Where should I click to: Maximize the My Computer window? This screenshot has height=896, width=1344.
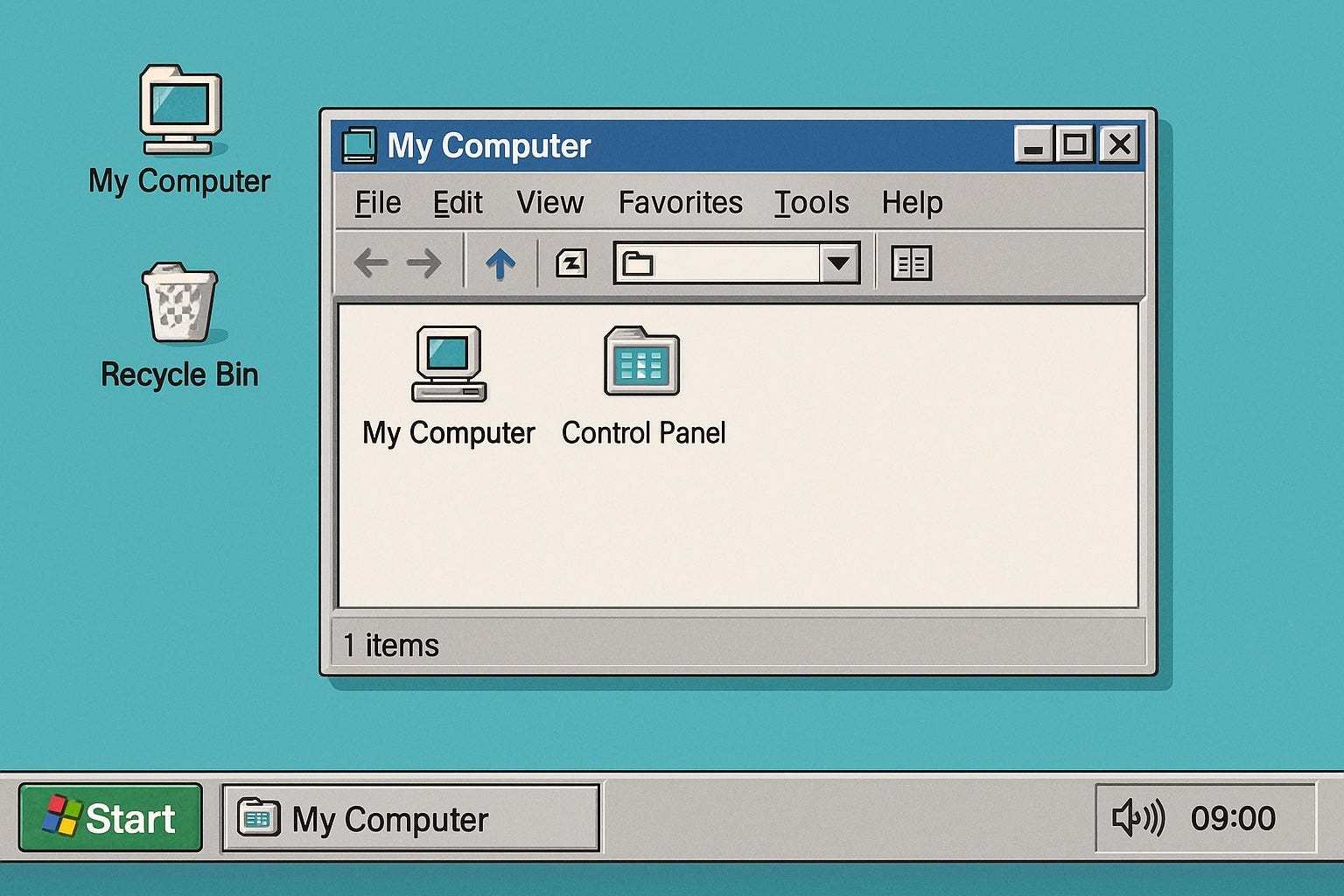coord(1075,144)
